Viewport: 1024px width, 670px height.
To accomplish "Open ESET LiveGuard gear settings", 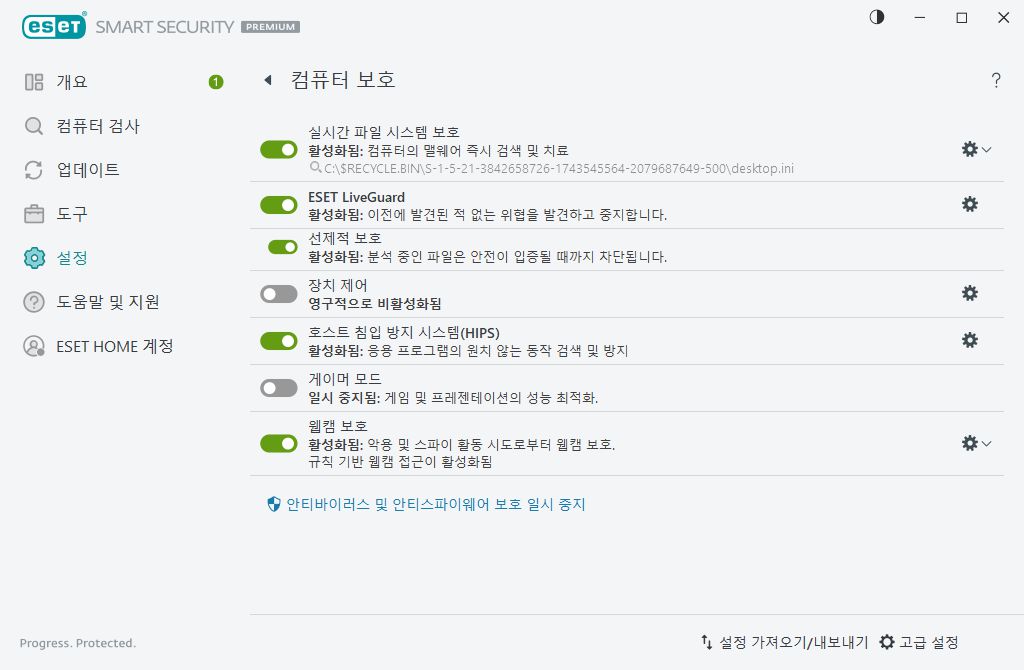I will 969,204.
